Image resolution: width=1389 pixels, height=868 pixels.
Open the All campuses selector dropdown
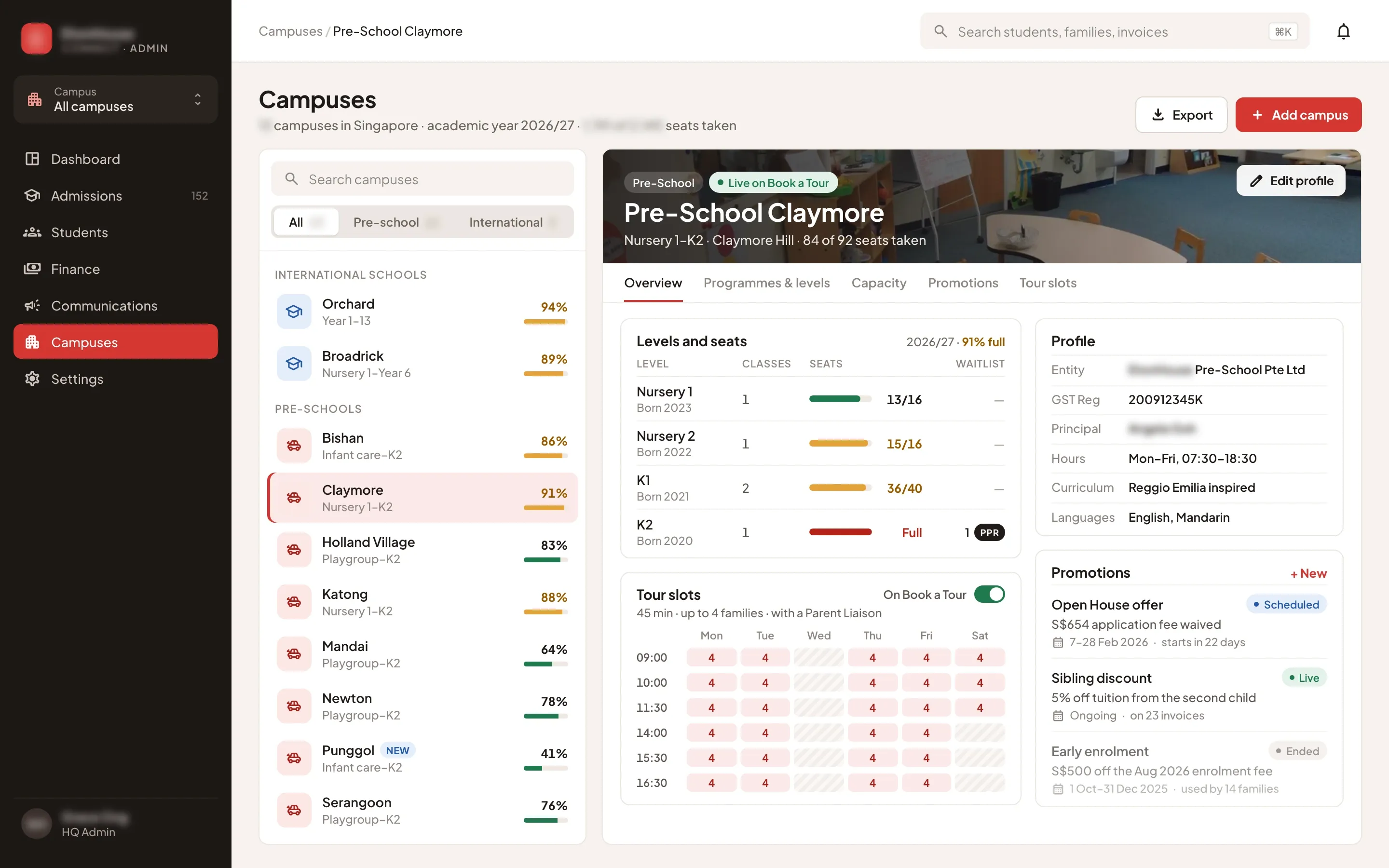115,99
